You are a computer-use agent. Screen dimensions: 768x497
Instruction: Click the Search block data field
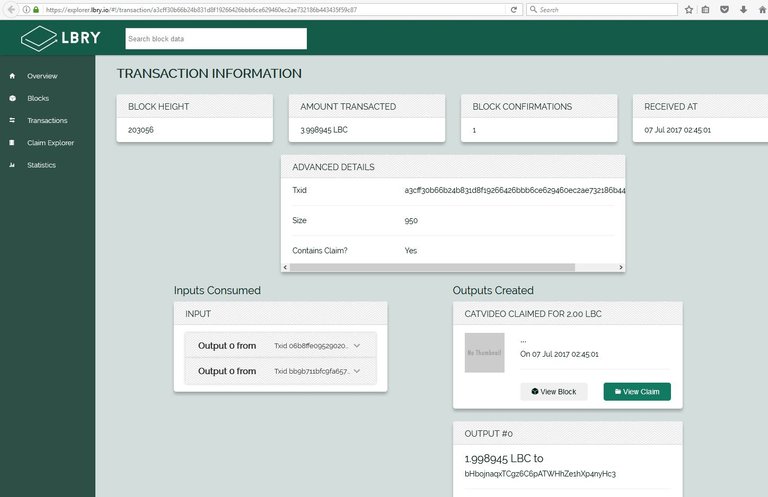(x=216, y=39)
